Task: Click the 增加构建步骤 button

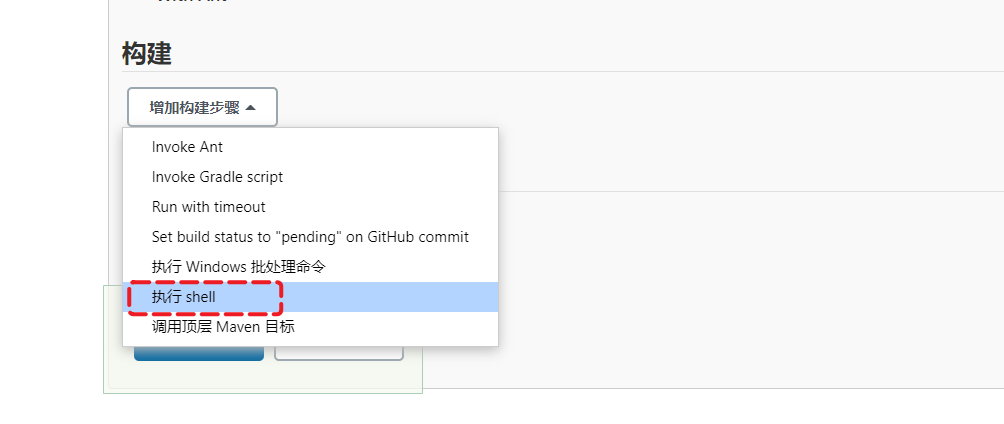Action: click(x=201, y=107)
